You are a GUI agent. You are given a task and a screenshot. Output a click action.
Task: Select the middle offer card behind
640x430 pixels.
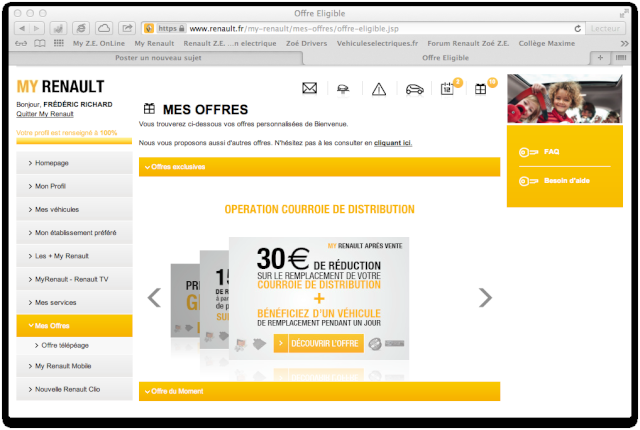click(x=214, y=300)
